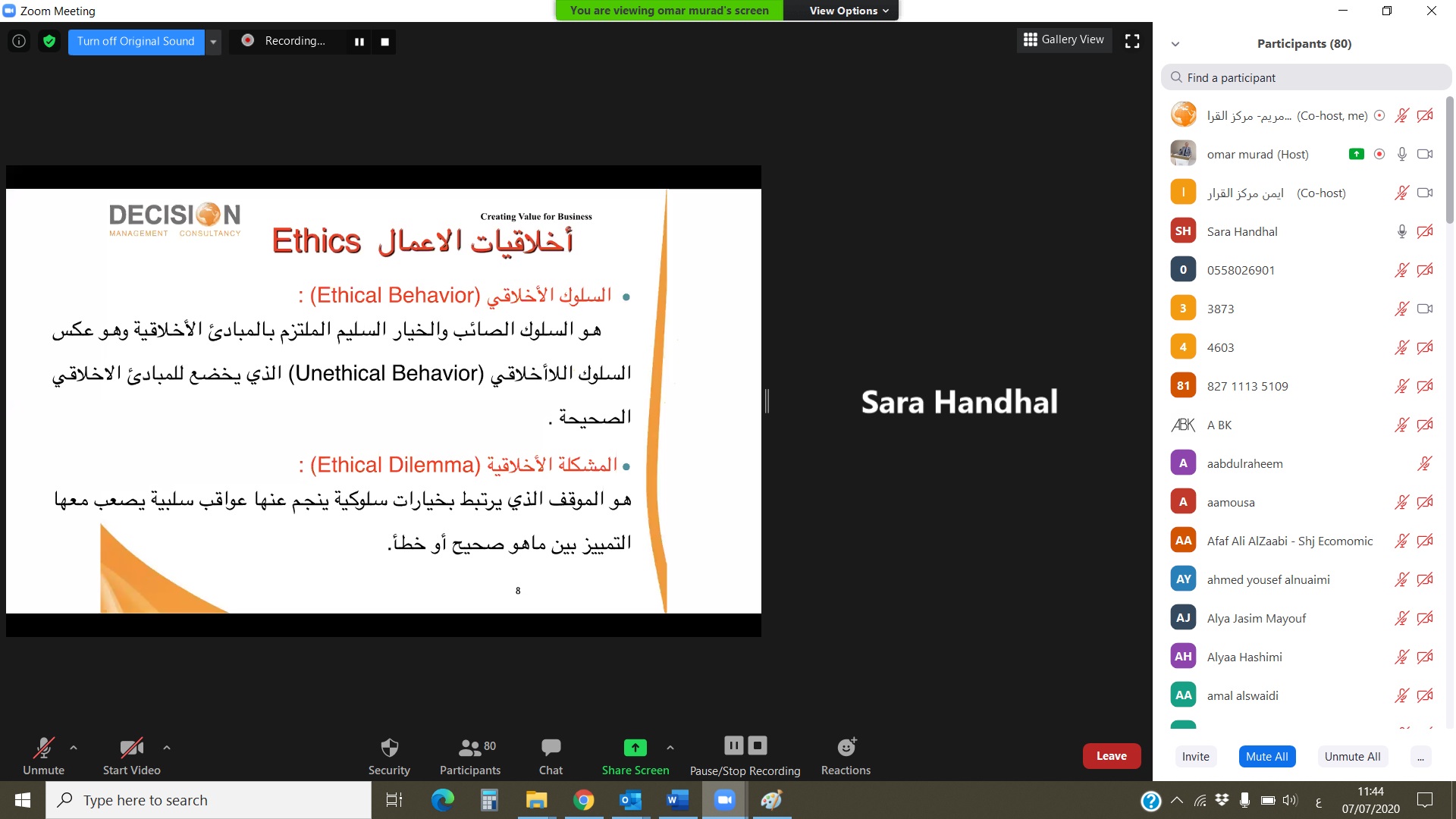
Task: Stop the recording from the top bar
Action: [384, 42]
